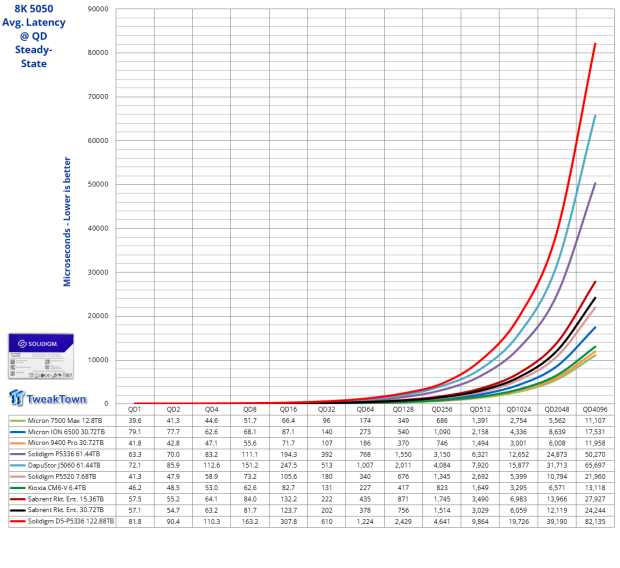Viewport: 620px width, 568px height.
Task: Click the chart title '8K 5050 Avg. Latency'
Action: (34, 15)
